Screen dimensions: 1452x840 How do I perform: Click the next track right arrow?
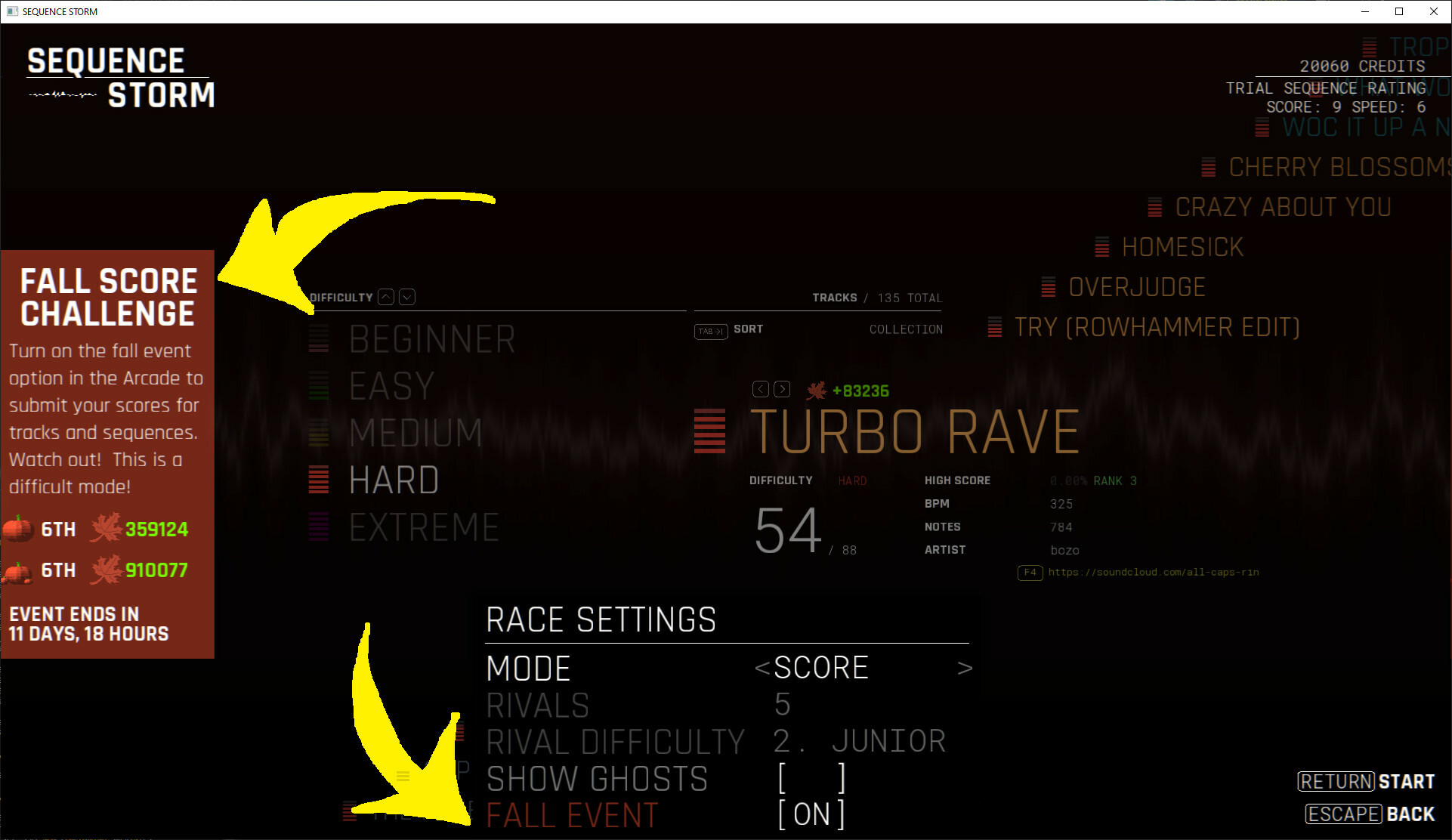click(x=782, y=389)
